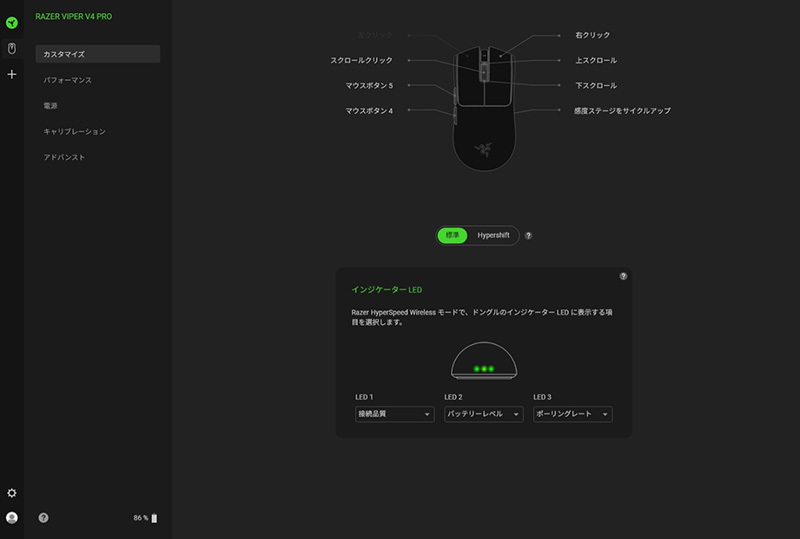Open LED 3 ポーリングレート dropdown

pos(572,414)
